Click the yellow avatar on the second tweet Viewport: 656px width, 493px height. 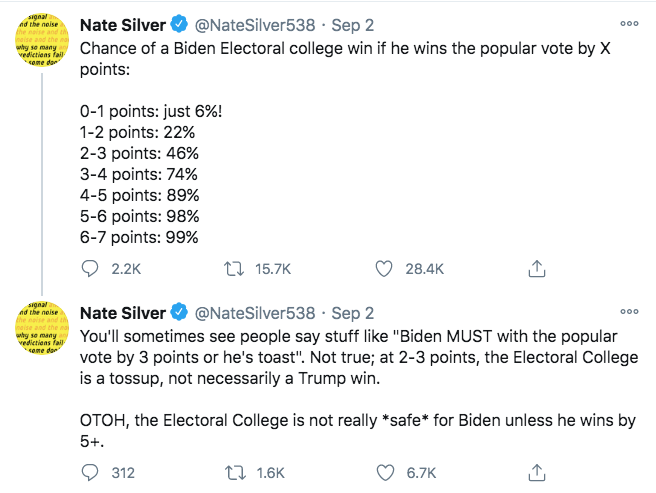coord(42,328)
